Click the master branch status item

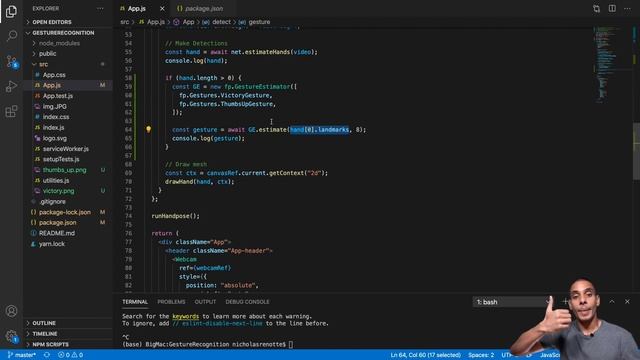pyautogui.click(x=22, y=355)
